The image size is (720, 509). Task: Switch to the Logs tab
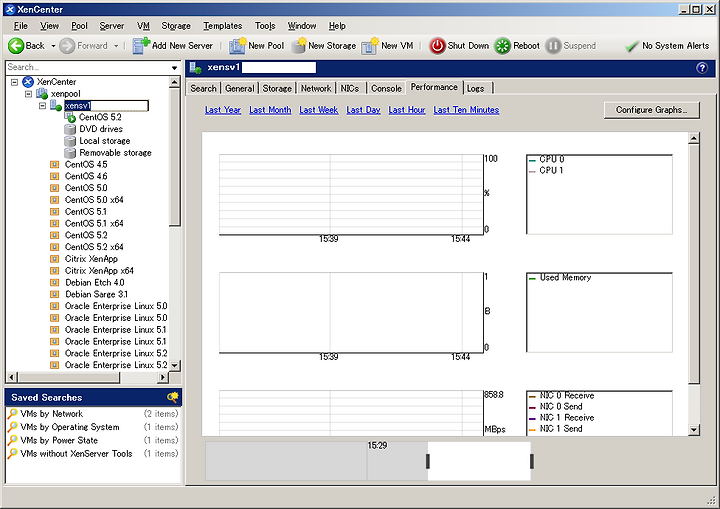tap(476, 88)
